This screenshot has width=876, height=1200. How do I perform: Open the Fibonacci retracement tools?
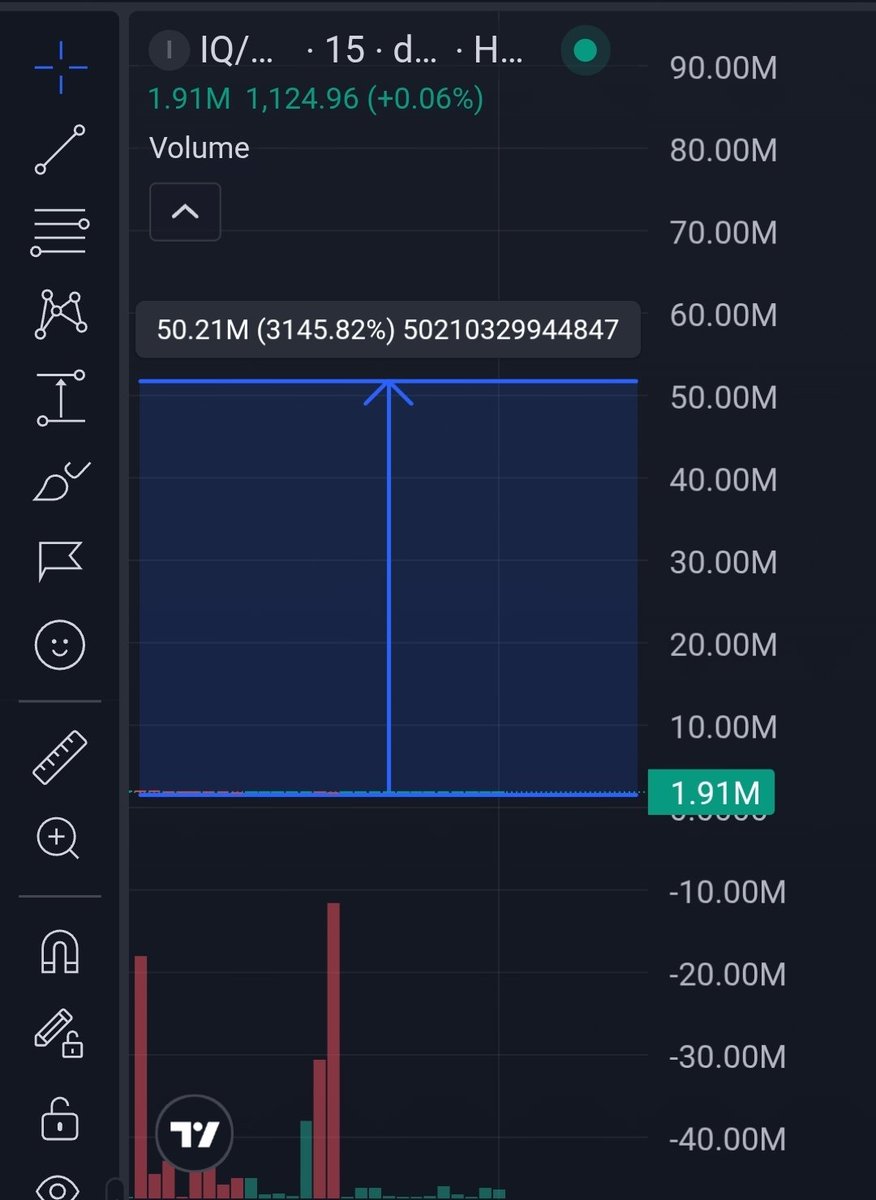tap(61, 232)
